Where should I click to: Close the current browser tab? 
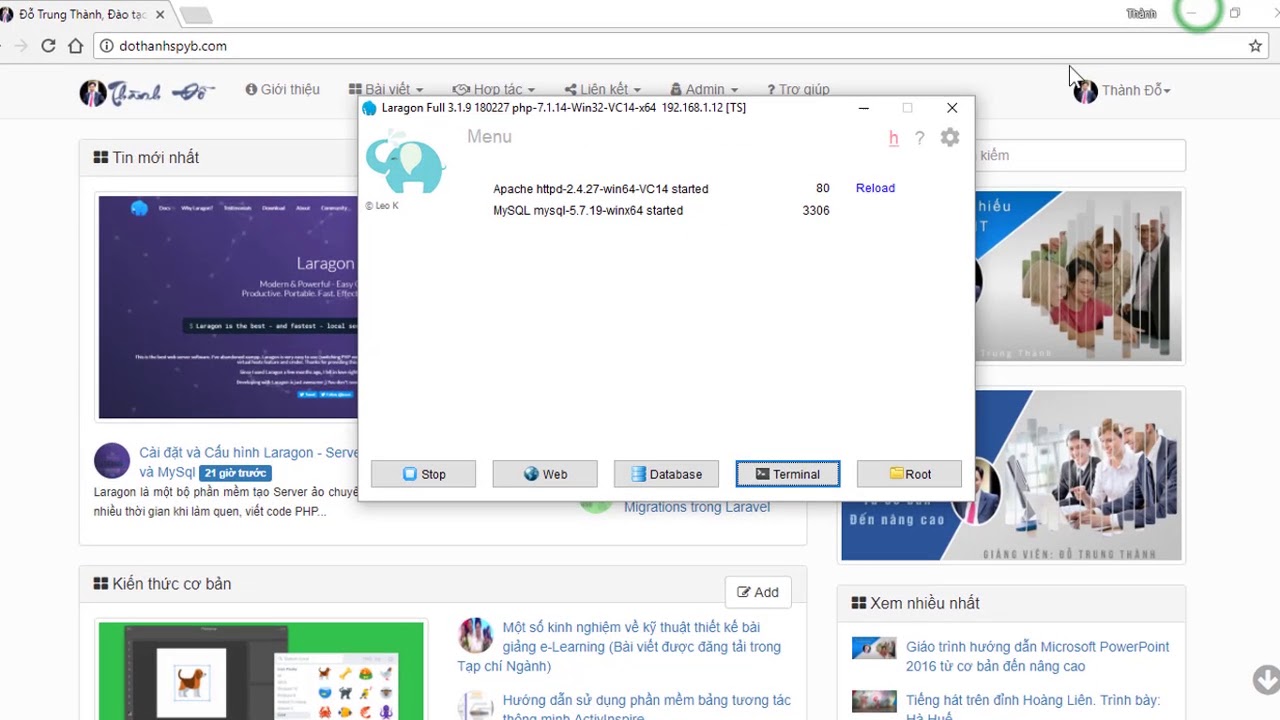[x=160, y=15]
